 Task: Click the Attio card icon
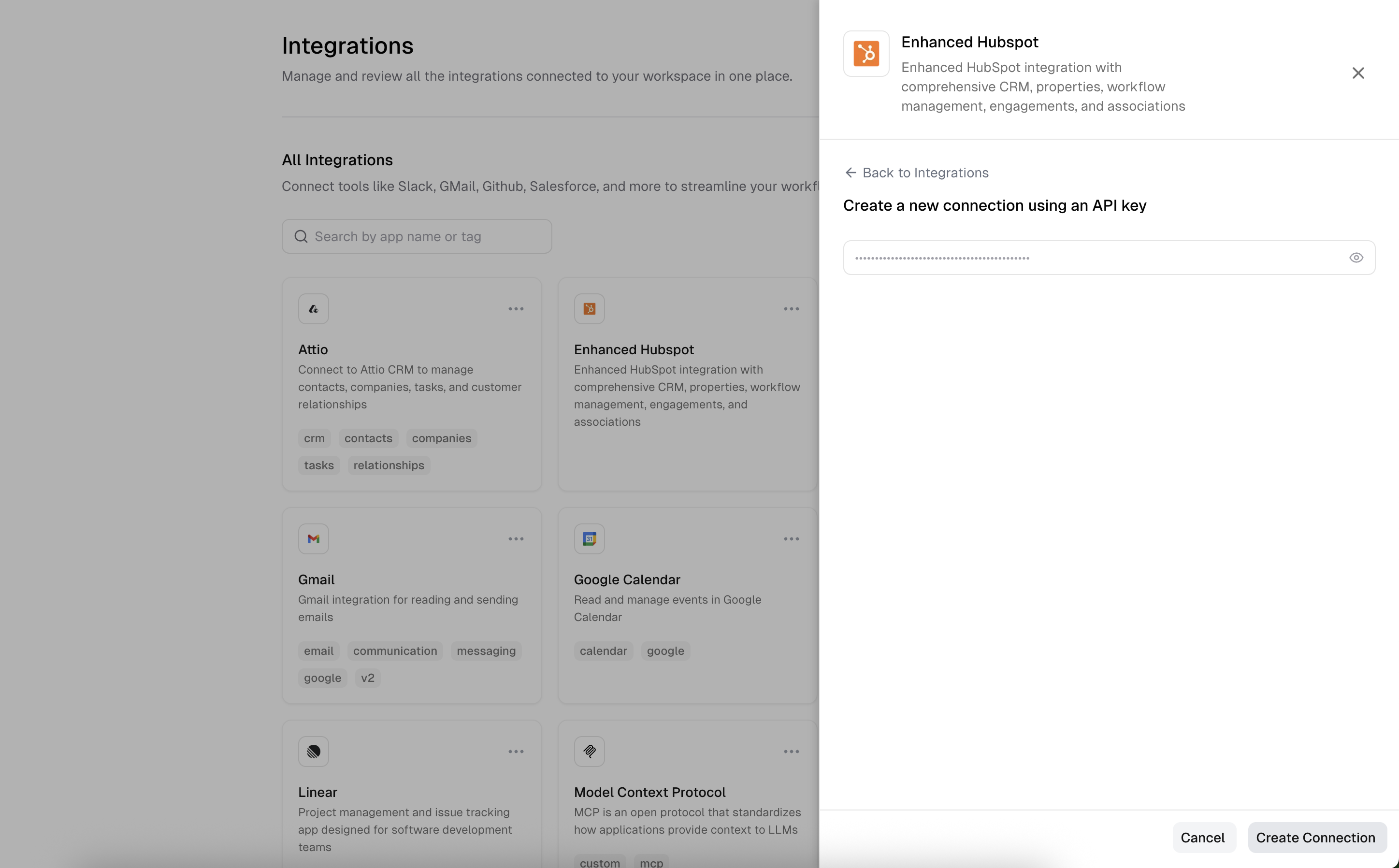click(x=313, y=309)
